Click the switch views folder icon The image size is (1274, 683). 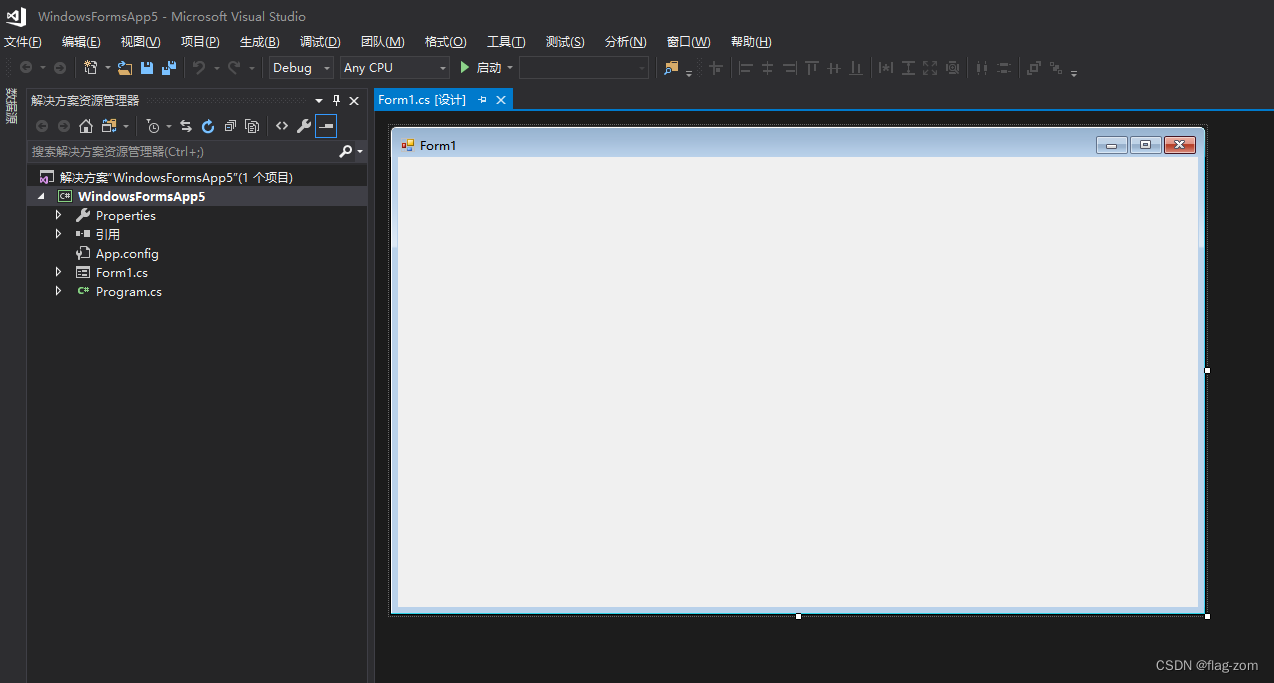coord(109,126)
